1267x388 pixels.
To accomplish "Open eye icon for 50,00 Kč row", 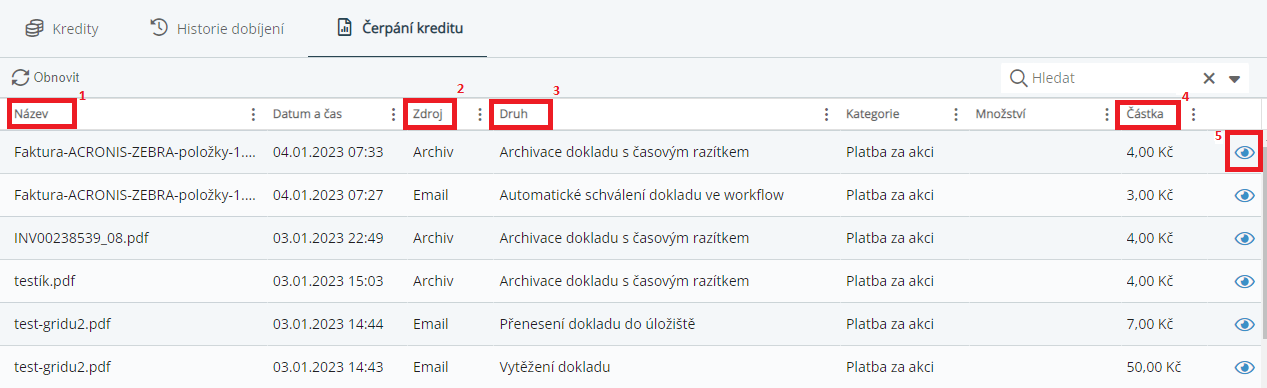I will click(x=1244, y=367).
